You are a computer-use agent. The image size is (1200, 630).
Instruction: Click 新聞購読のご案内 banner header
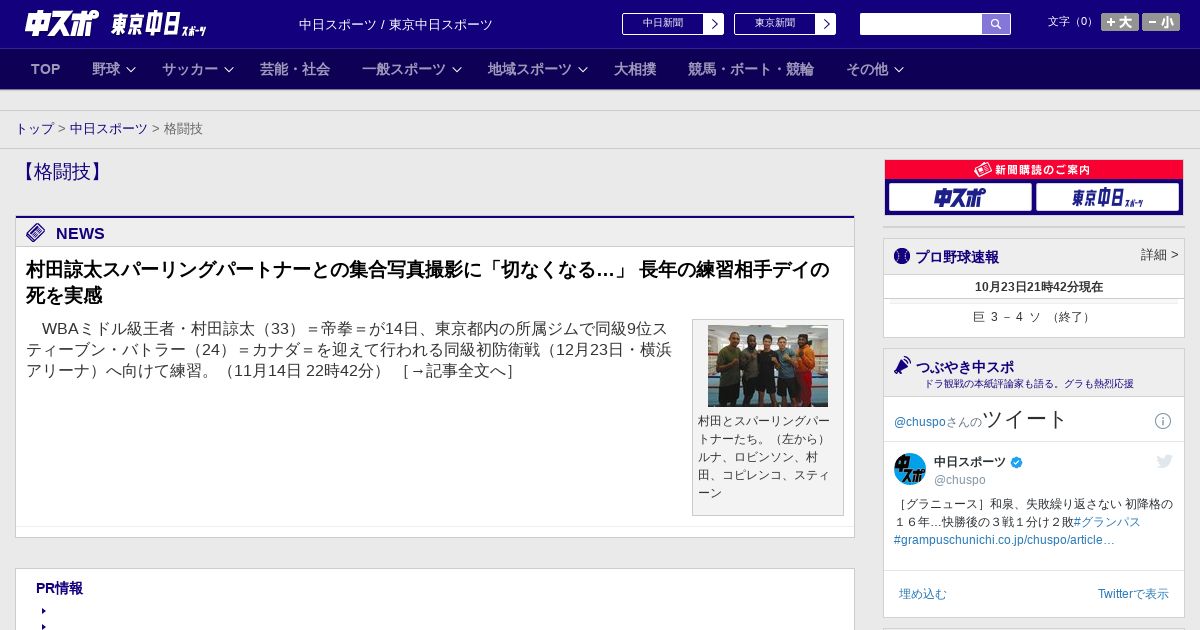point(1034,170)
